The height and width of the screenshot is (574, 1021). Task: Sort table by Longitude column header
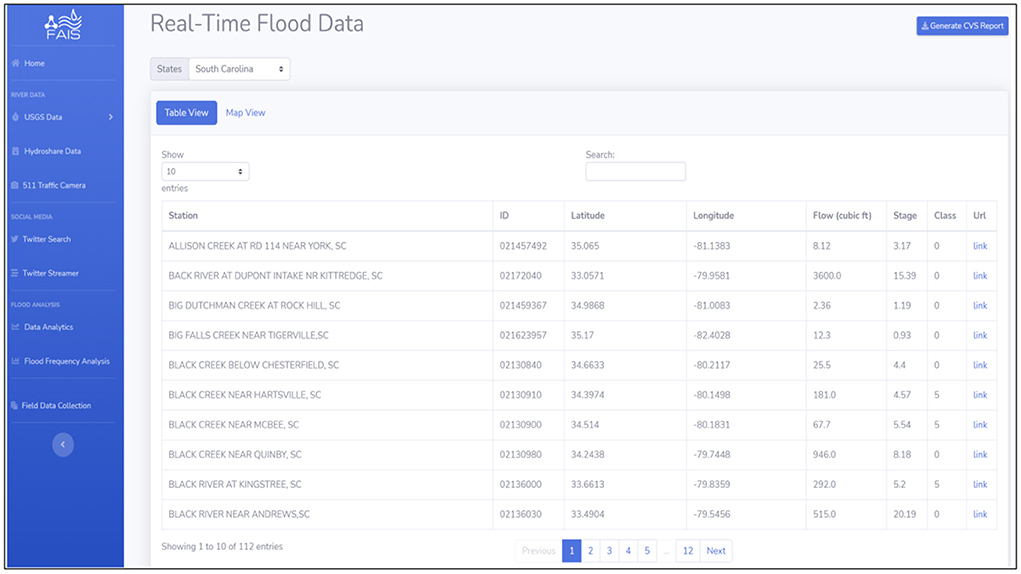(x=746, y=215)
